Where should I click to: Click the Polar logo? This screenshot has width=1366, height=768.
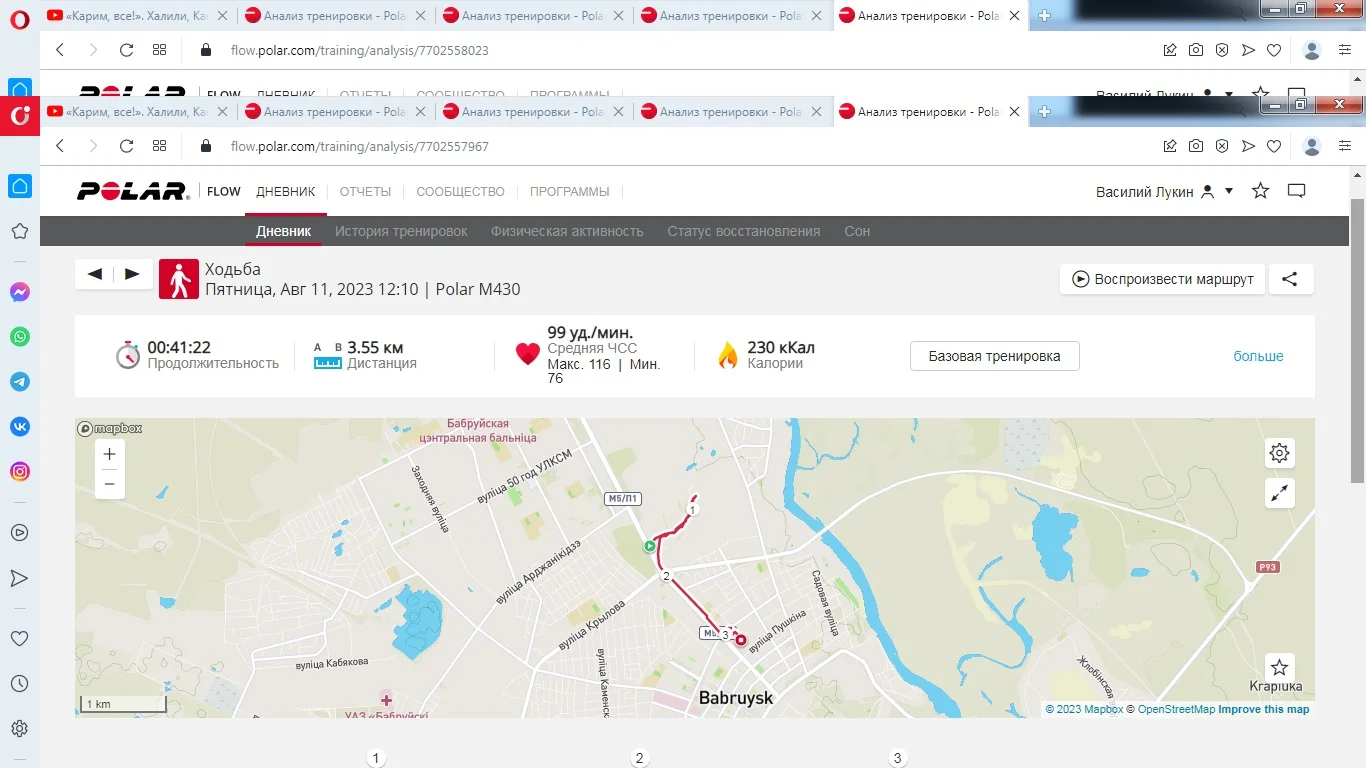pos(134,191)
